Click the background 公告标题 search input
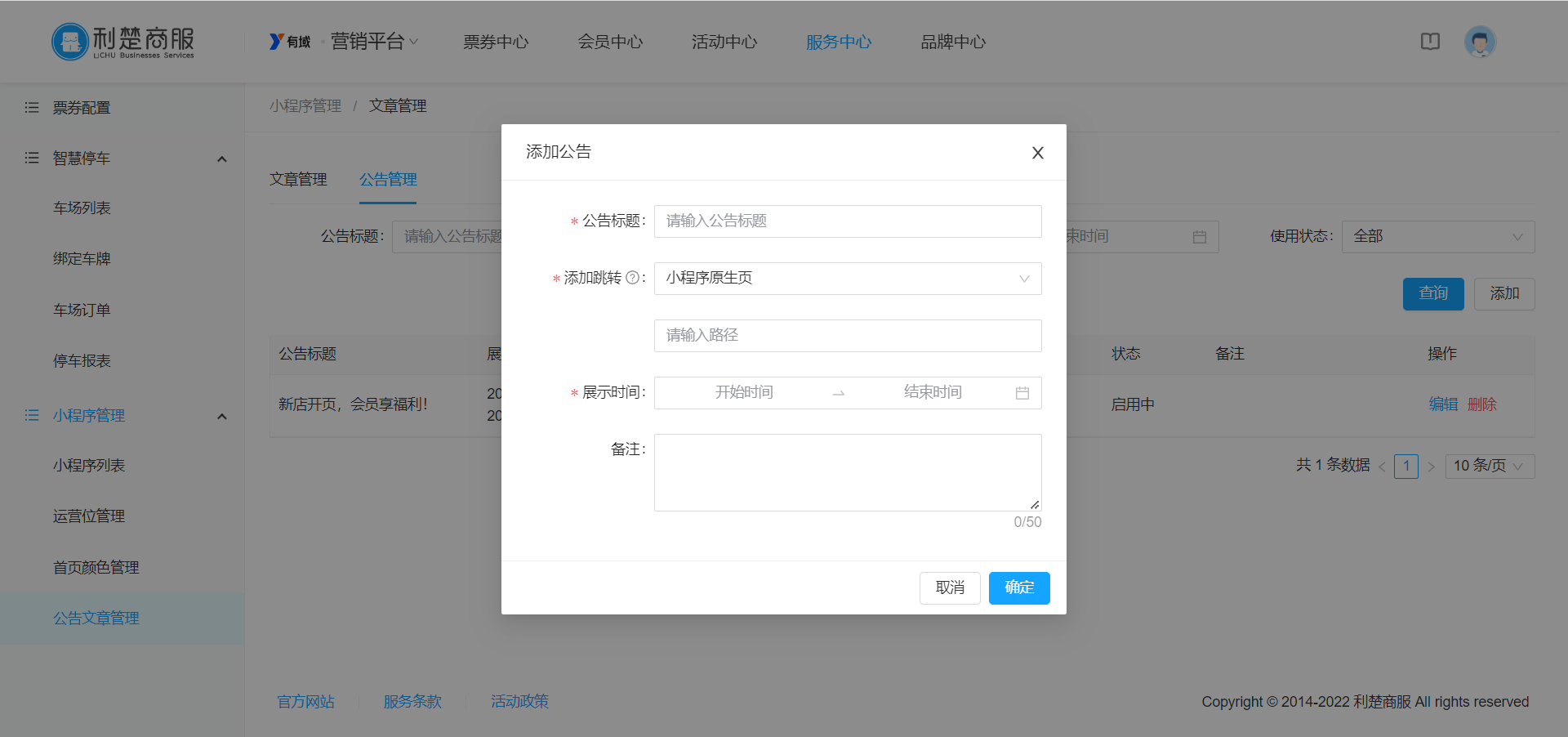Viewport: 1568px width, 737px height. (447, 237)
